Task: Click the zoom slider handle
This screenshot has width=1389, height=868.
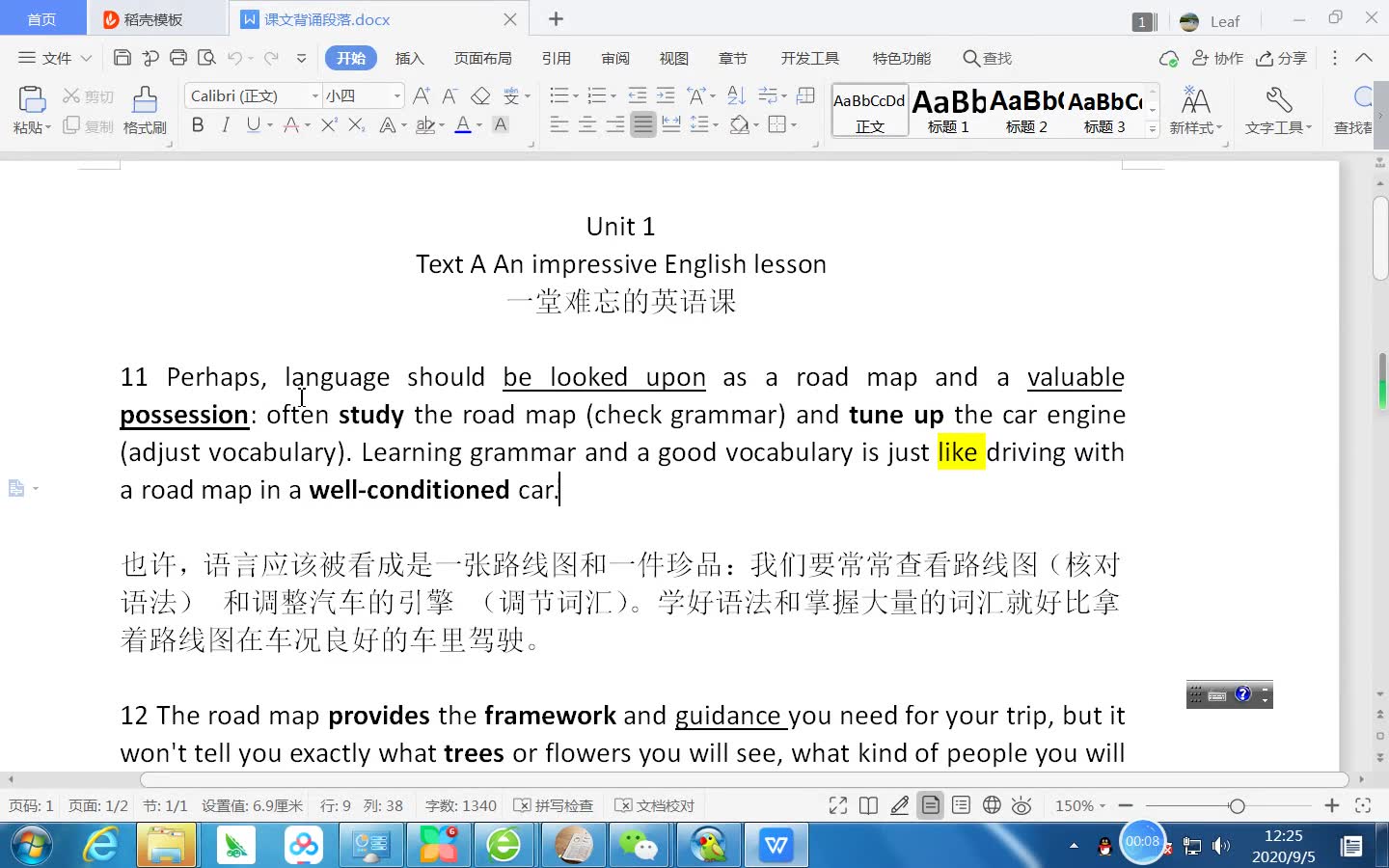Action: pyautogui.click(x=1237, y=805)
